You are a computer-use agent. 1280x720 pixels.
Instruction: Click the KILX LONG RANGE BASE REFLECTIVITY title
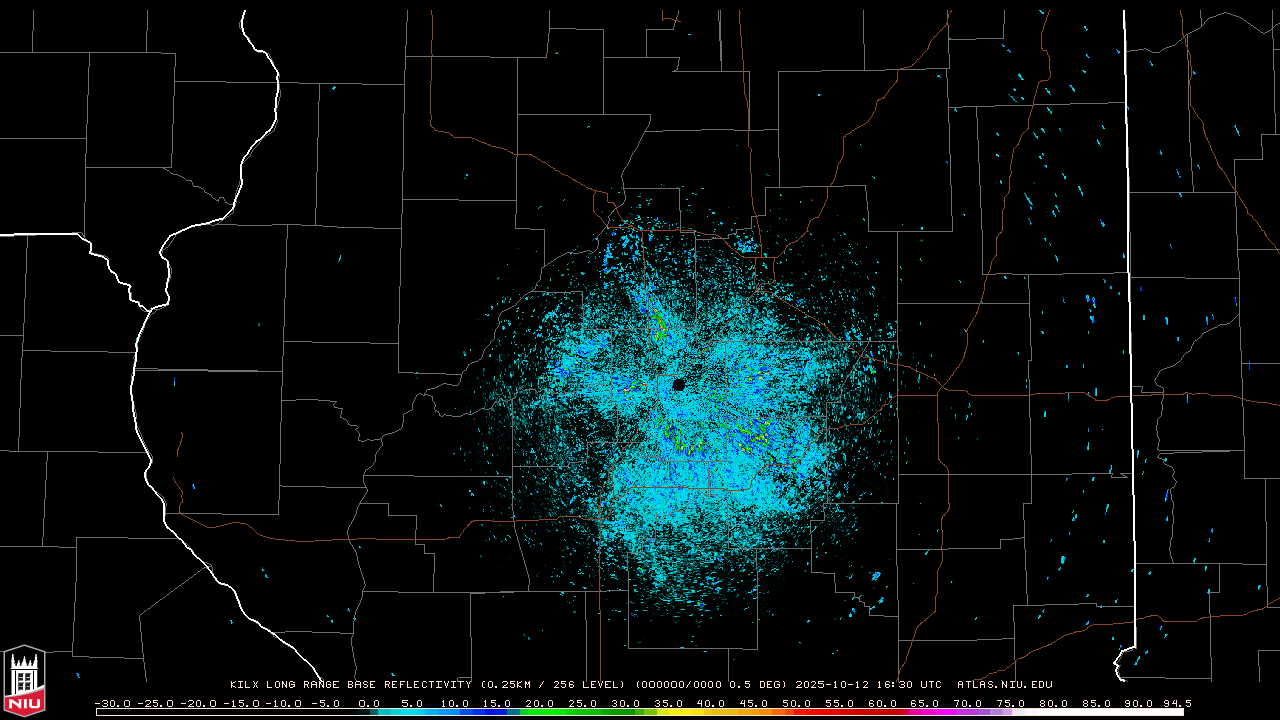(x=350, y=685)
